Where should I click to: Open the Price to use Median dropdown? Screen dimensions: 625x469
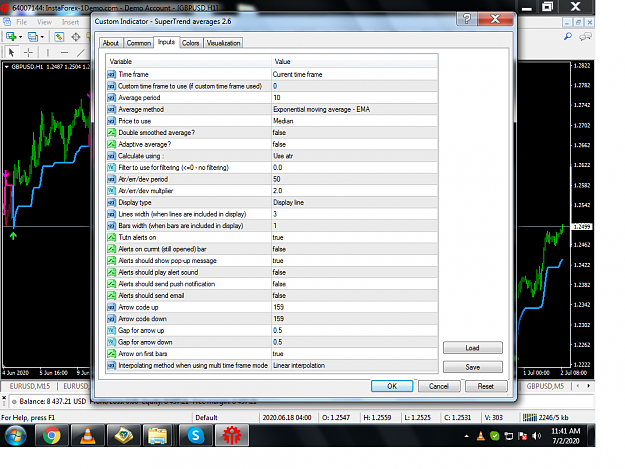coord(355,121)
